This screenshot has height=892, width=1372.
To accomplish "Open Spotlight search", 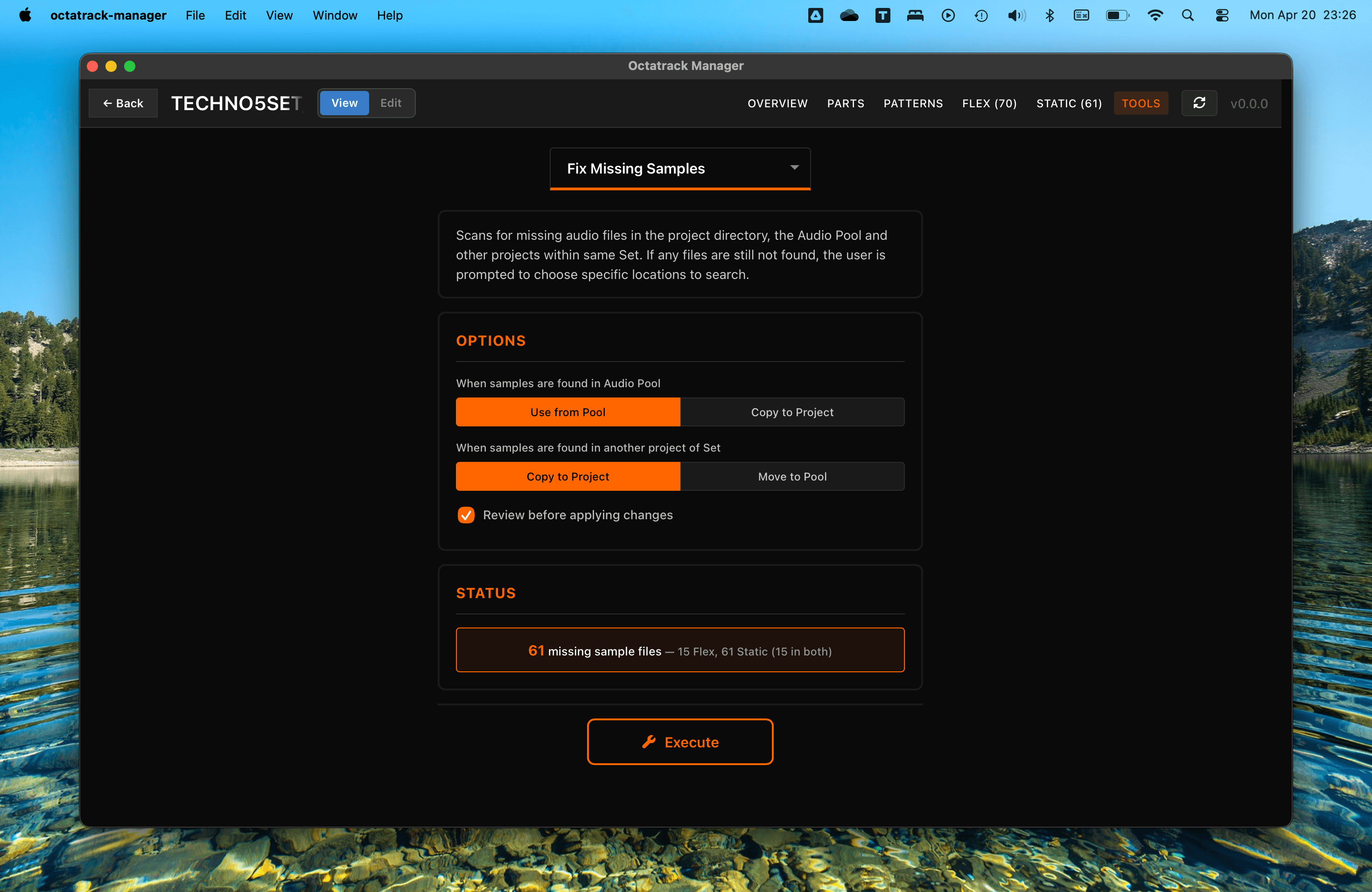I will [x=1188, y=15].
